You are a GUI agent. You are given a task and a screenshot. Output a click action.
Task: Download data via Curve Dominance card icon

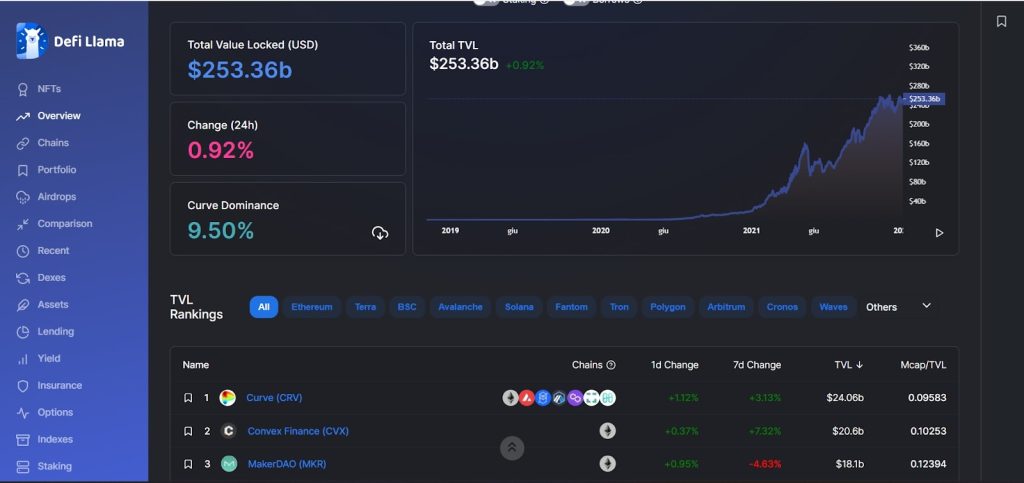[x=380, y=232]
